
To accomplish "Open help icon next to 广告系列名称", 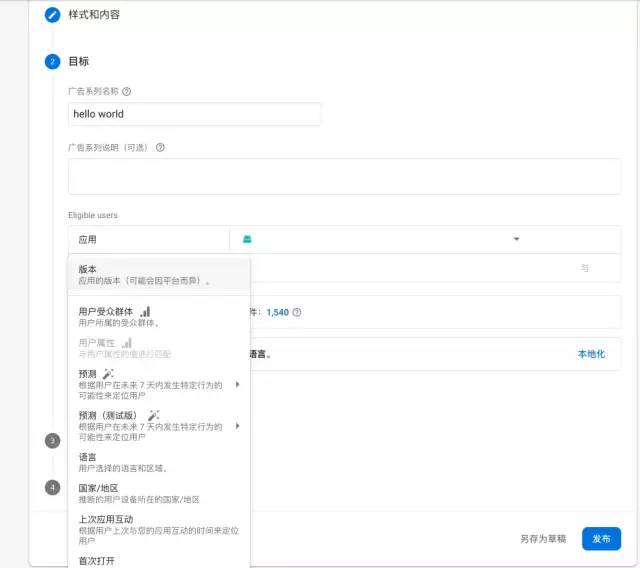I will (x=127, y=91).
